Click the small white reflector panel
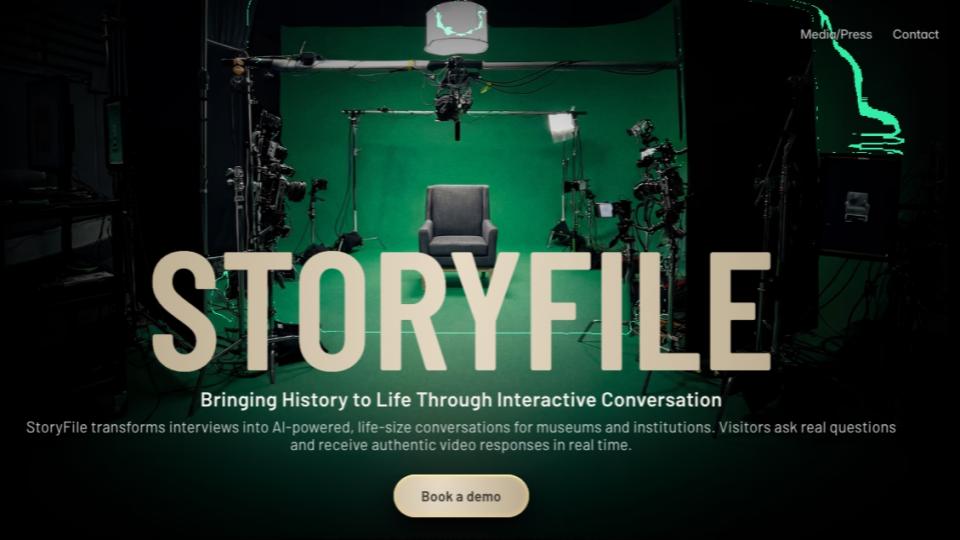 (562, 127)
